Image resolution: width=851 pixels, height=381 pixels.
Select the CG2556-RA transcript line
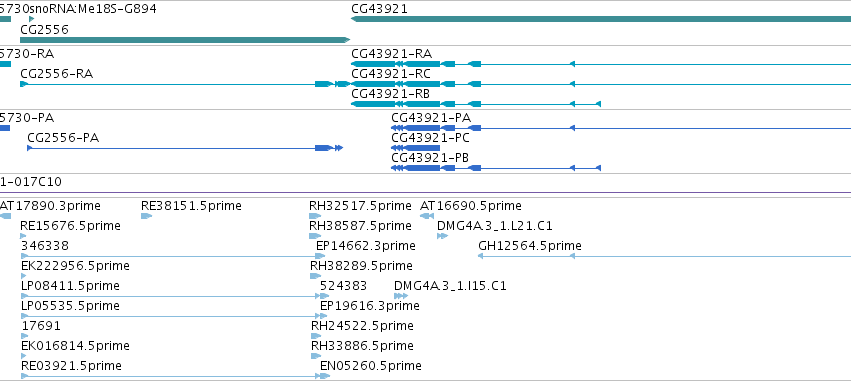point(185,84)
